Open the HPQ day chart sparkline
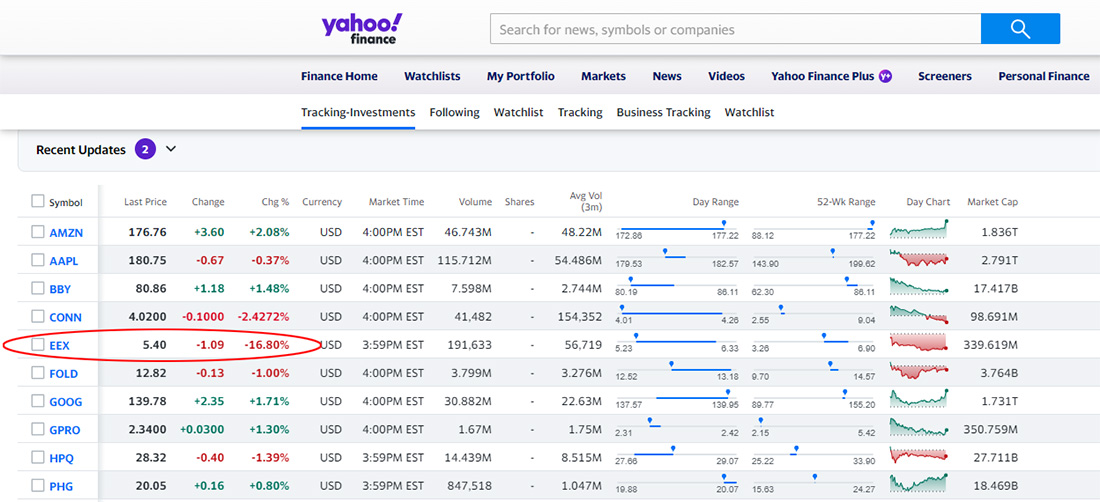Image resolution: width=1100 pixels, height=502 pixels. pyautogui.click(x=919, y=456)
